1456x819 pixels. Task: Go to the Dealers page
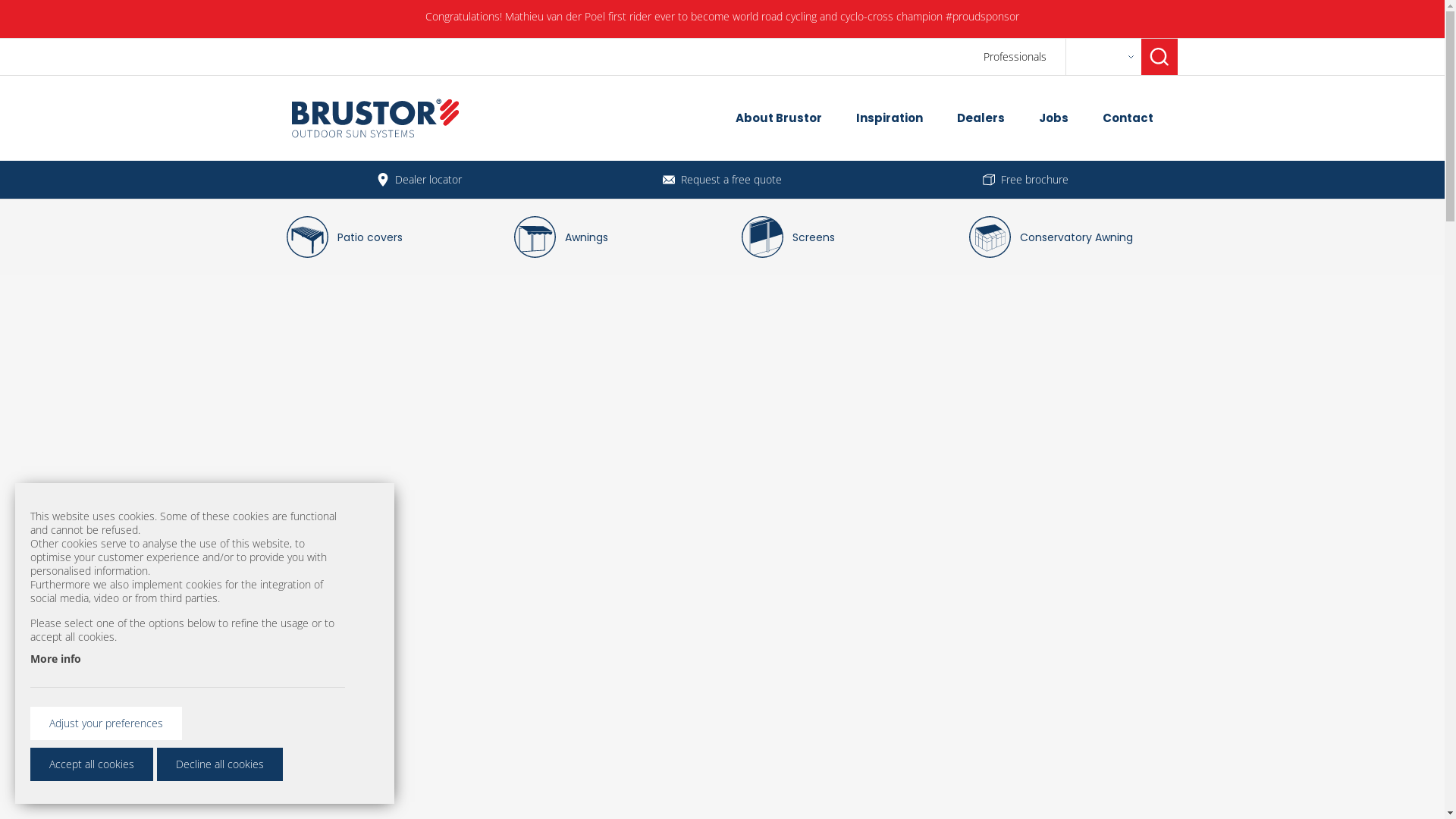(980, 118)
